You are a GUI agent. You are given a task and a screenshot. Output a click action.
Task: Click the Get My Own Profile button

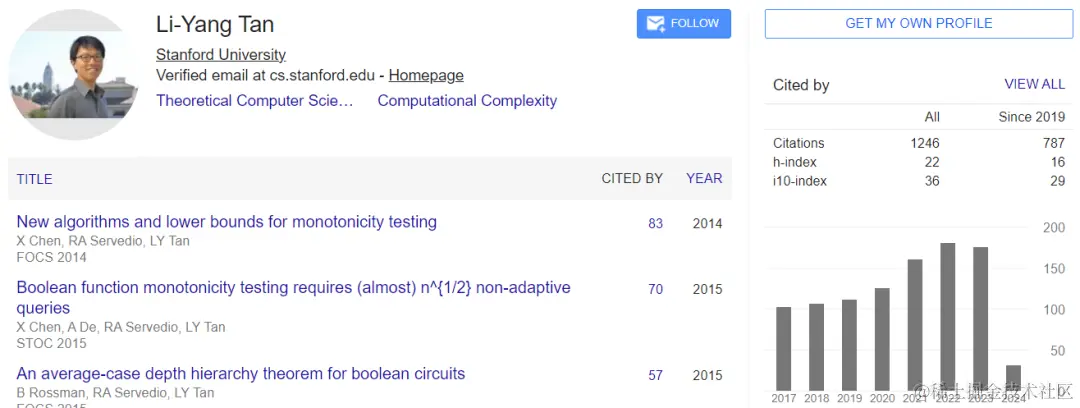(918, 24)
